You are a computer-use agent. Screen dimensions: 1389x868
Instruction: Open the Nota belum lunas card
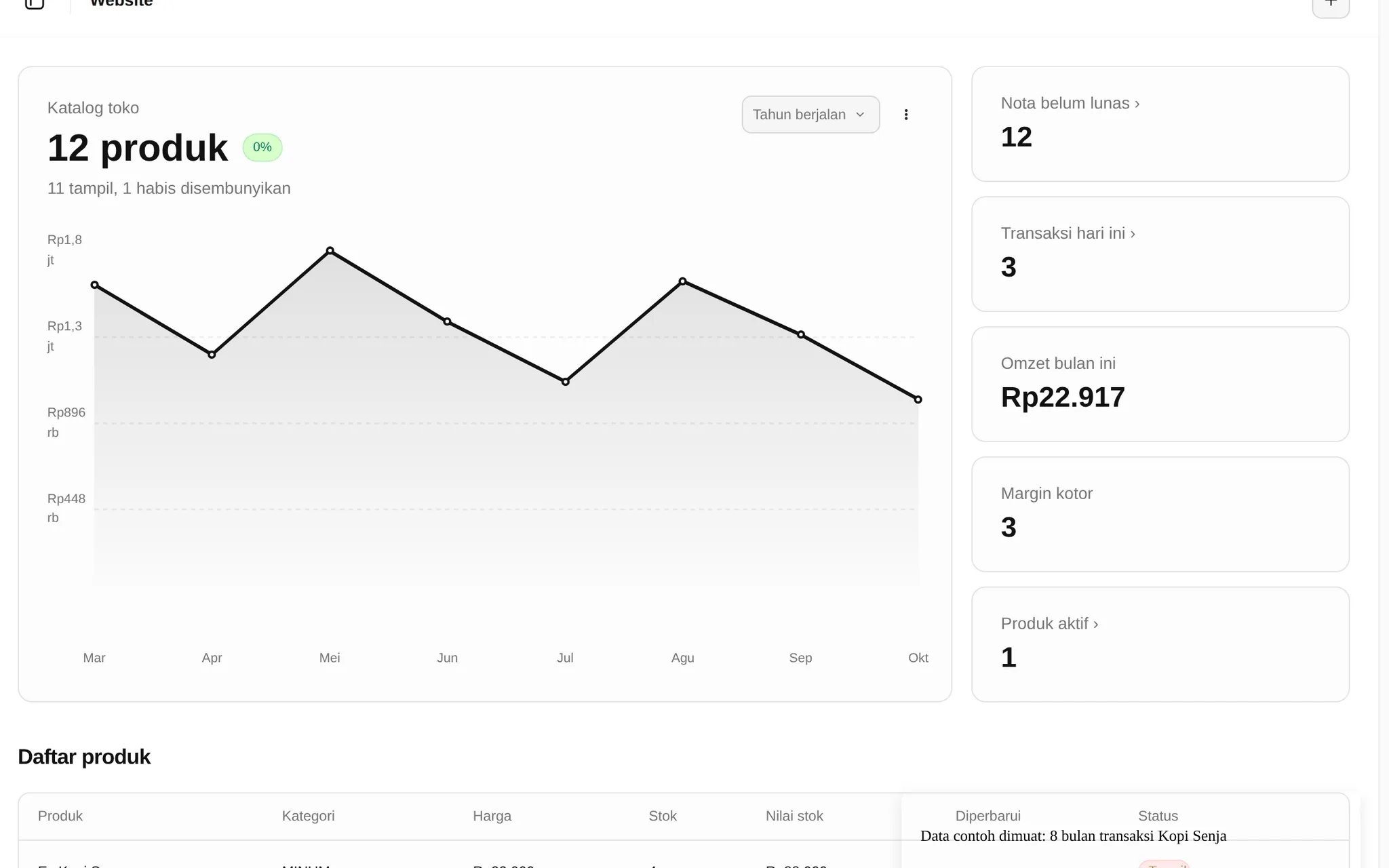coord(1160,123)
